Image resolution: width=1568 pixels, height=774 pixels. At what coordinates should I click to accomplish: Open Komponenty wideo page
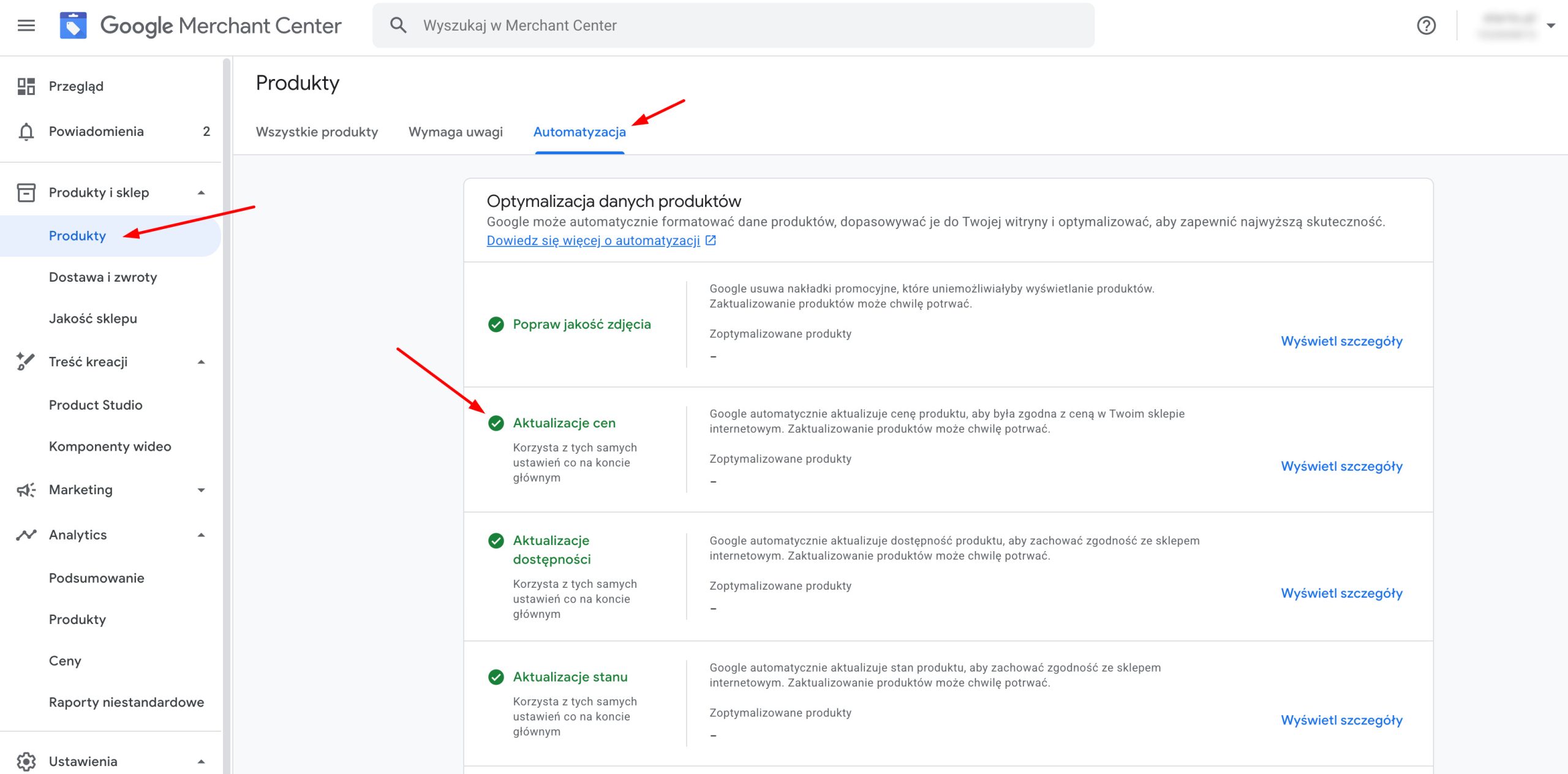click(110, 446)
